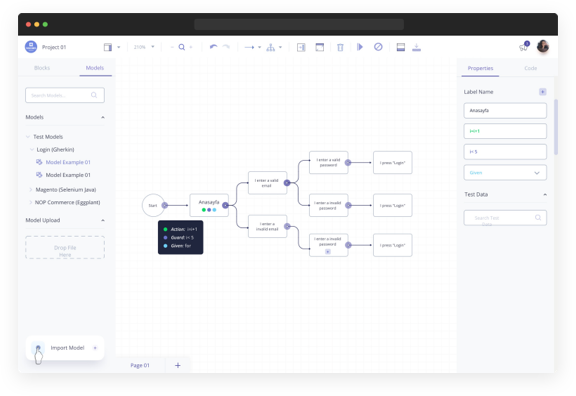This screenshot has width=576, height=396.
Task: Switch to the Blocks tab
Action: [42, 68]
